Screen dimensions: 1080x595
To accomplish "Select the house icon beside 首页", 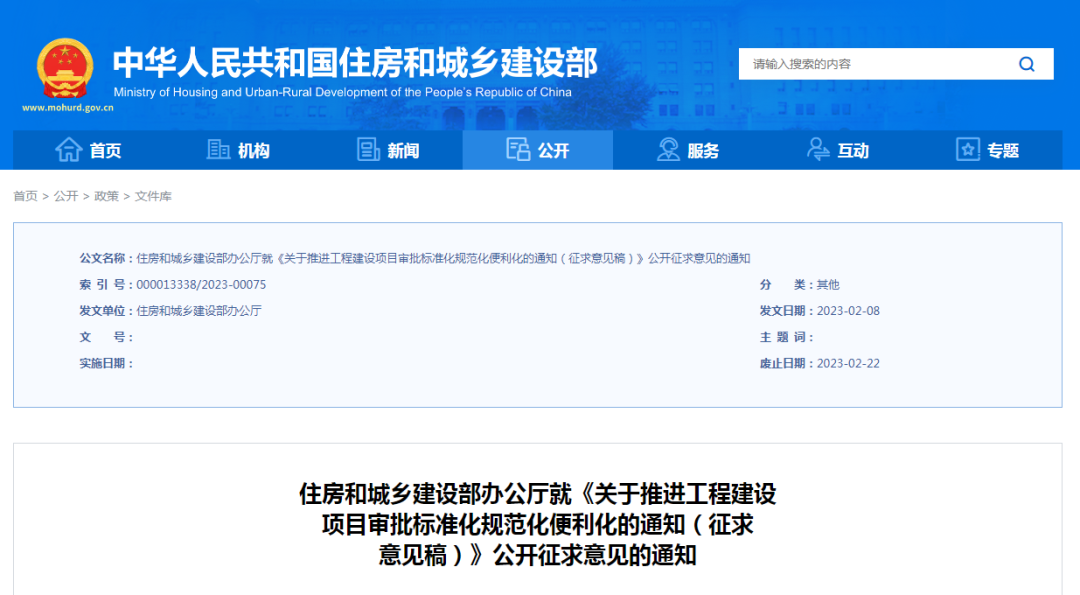I will click(x=67, y=149).
